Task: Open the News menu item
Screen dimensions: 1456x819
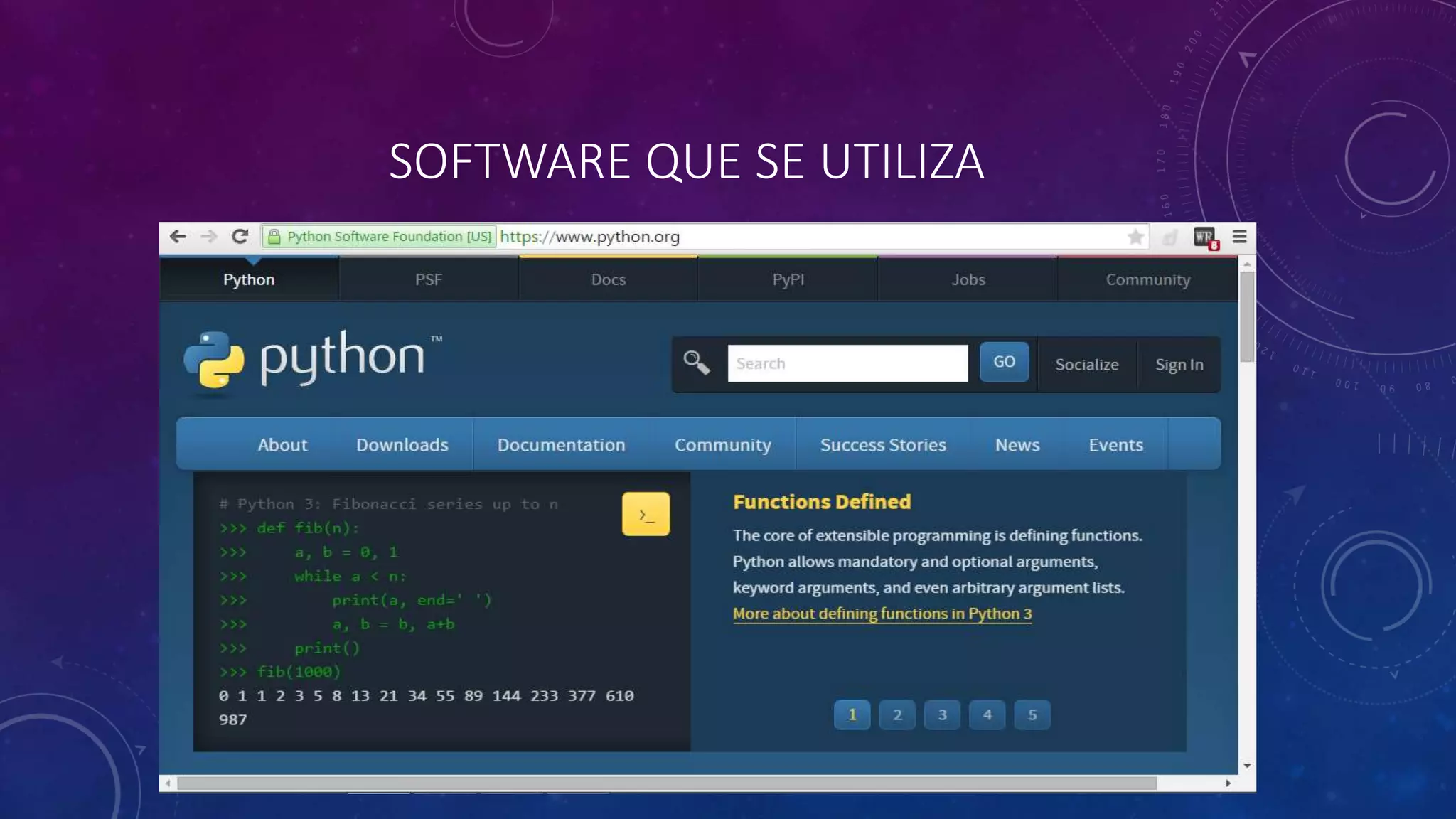Action: pos(1017,445)
